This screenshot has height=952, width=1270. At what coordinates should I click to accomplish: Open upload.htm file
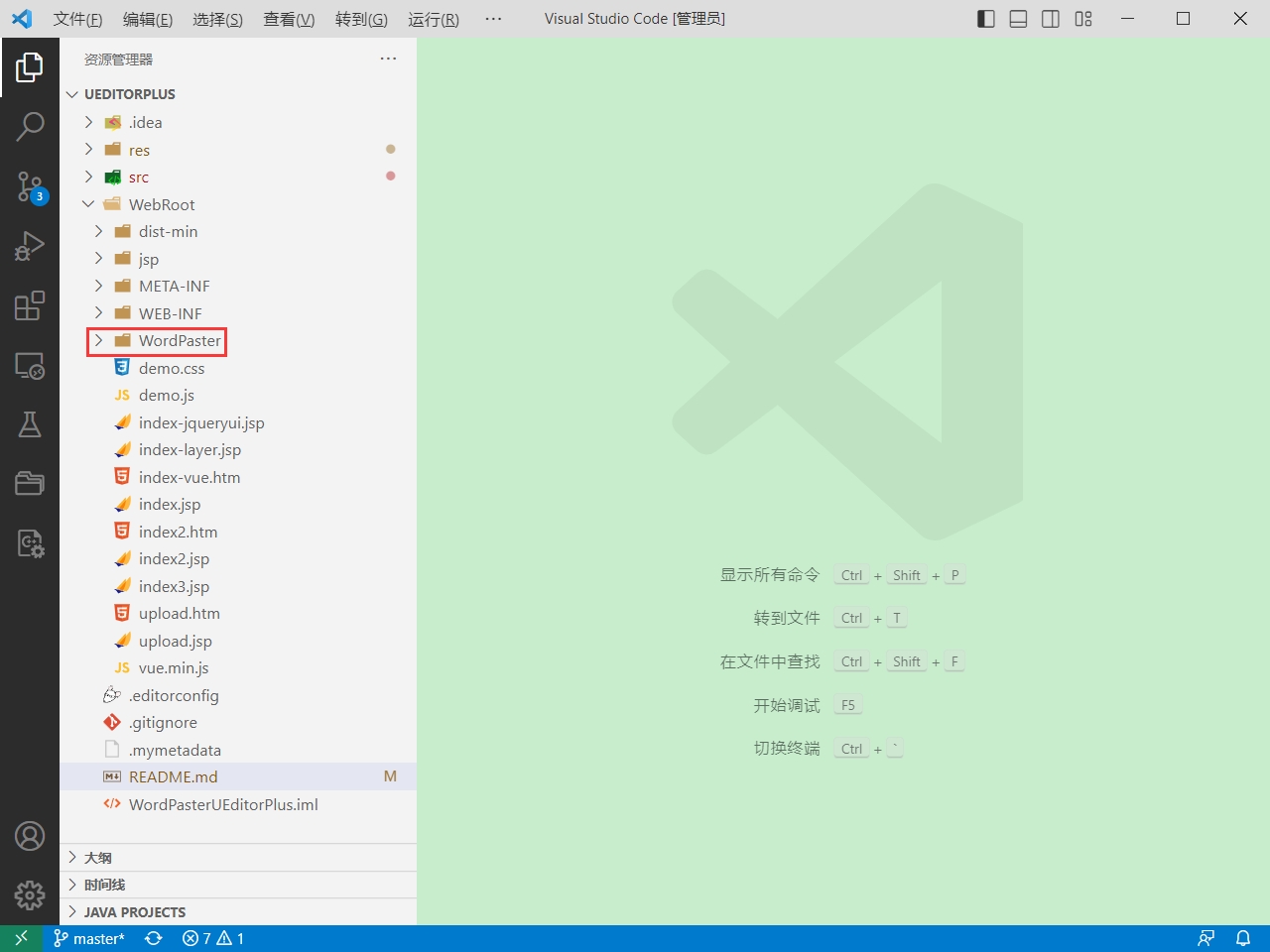coord(238,613)
